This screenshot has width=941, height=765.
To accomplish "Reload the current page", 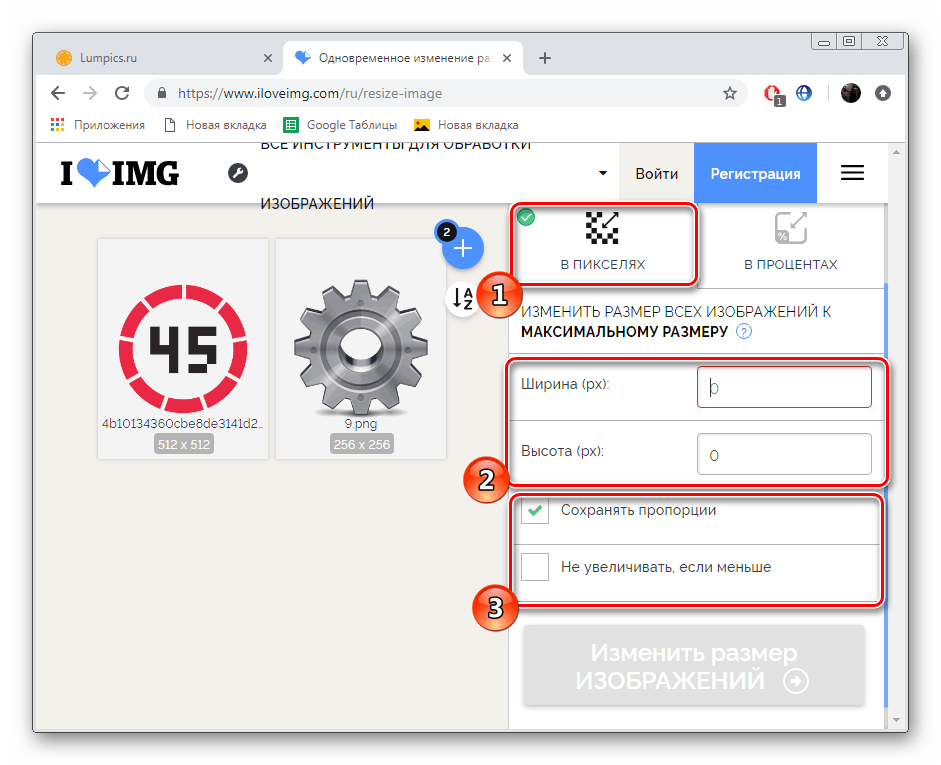I will coord(122,93).
